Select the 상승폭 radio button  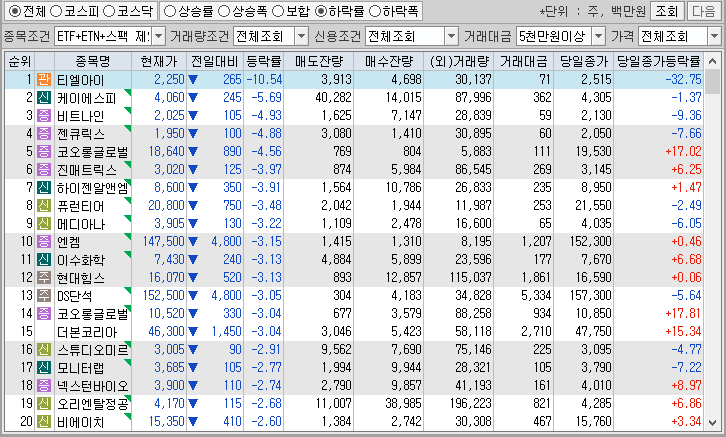click(x=224, y=11)
